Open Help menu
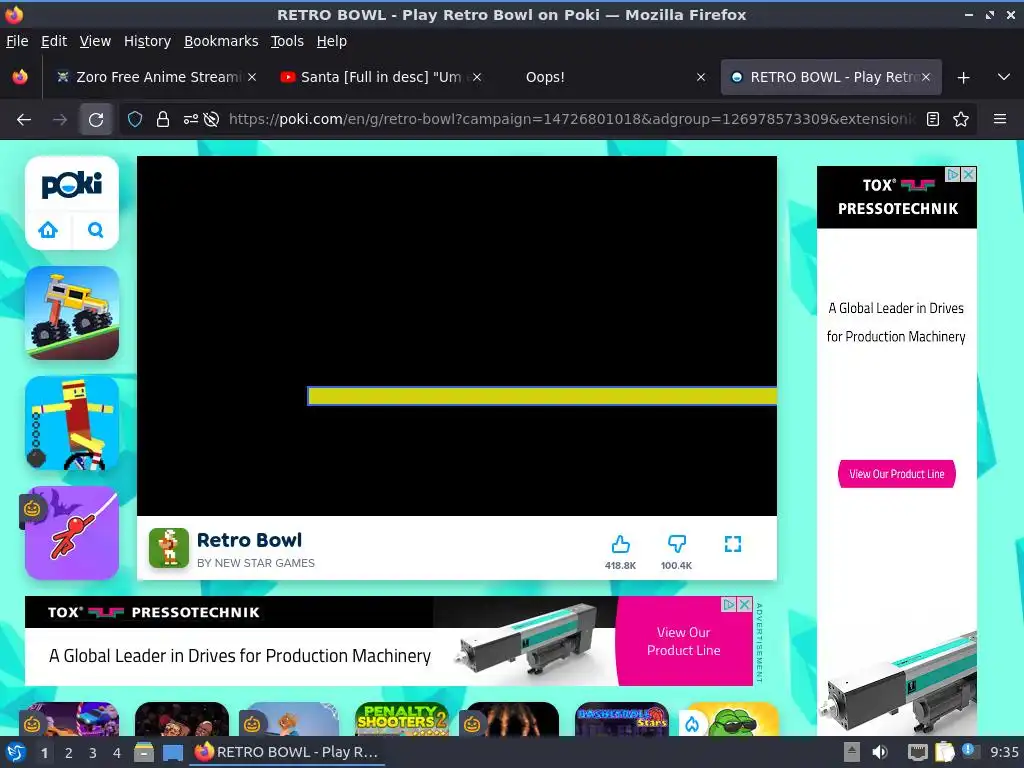Image resolution: width=1024 pixels, height=768 pixels. click(x=332, y=41)
